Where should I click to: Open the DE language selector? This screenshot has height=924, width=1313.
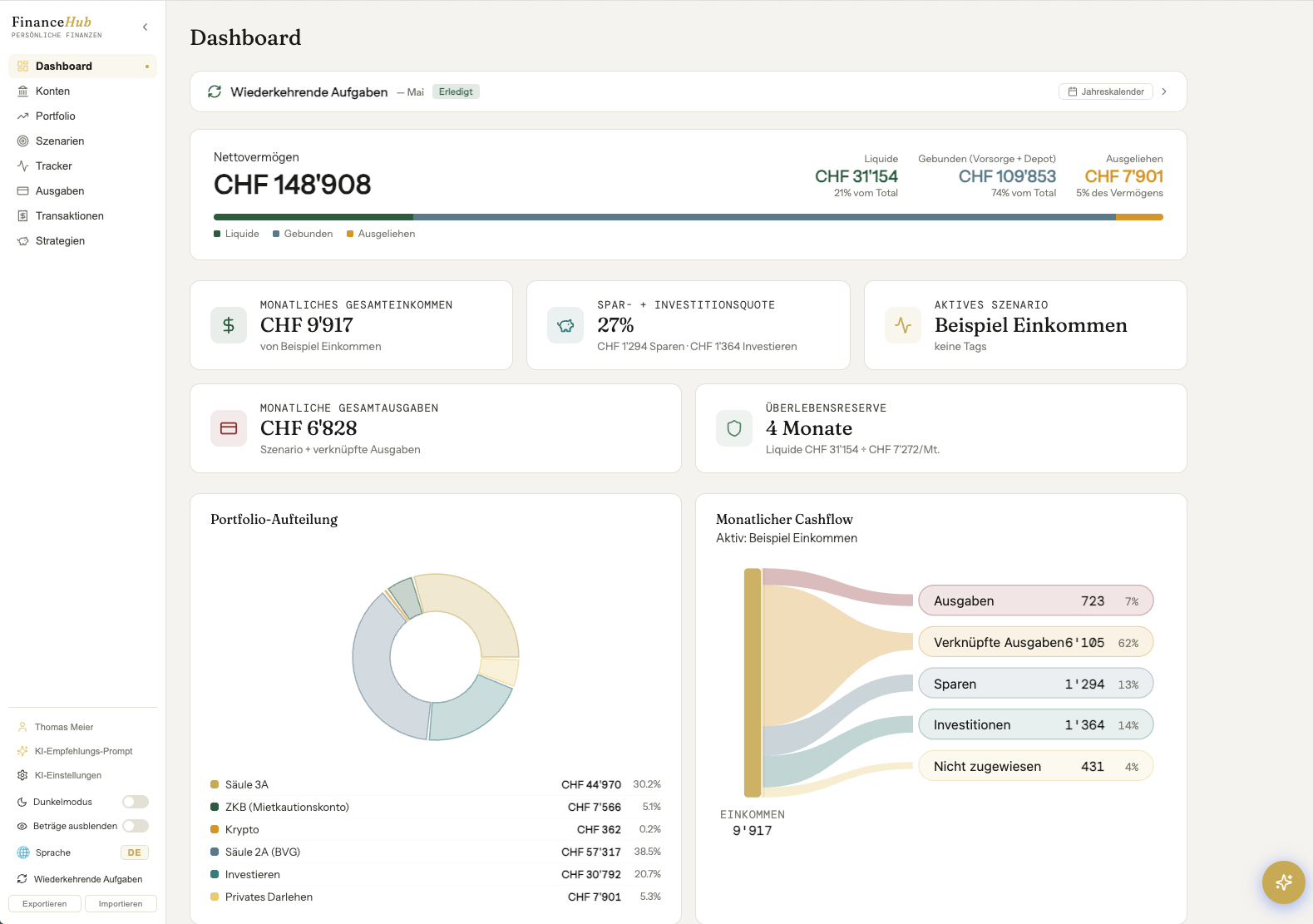135,852
